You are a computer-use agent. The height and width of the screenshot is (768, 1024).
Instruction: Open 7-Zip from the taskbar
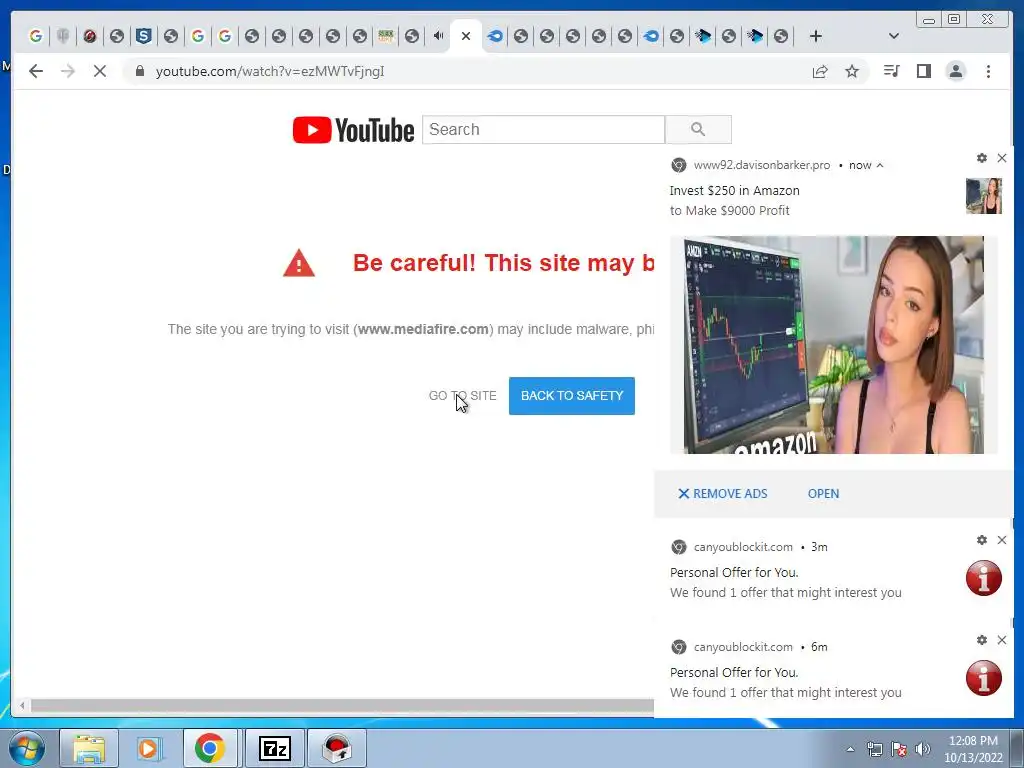click(x=274, y=748)
